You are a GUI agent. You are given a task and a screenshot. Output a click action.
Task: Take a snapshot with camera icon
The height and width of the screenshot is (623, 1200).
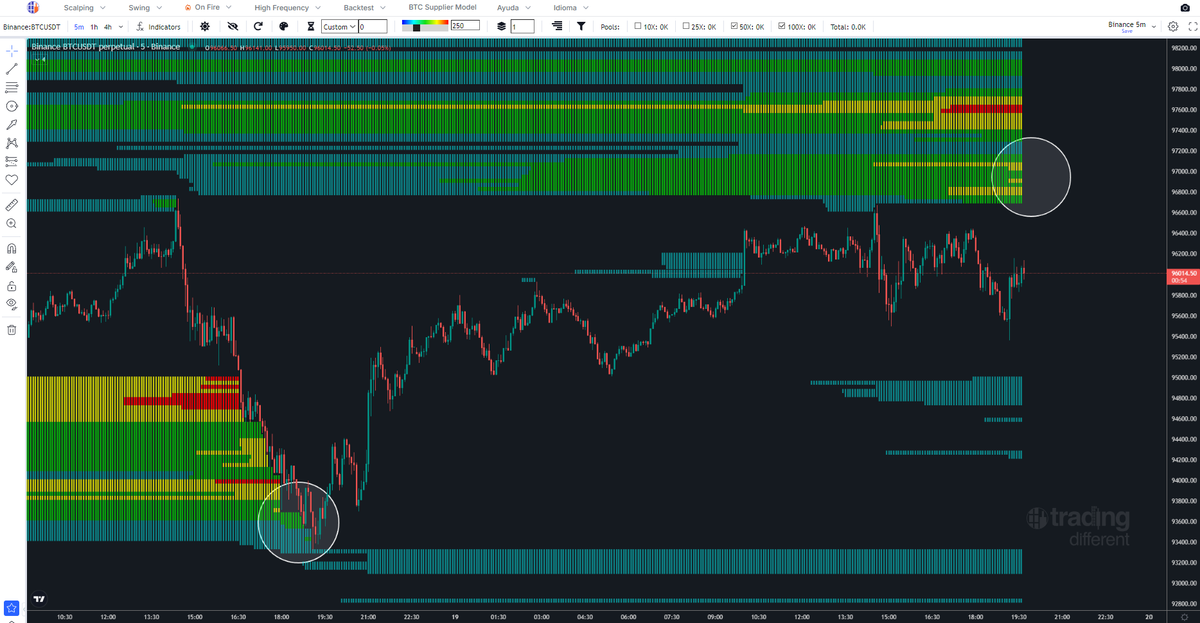(x=1185, y=8)
